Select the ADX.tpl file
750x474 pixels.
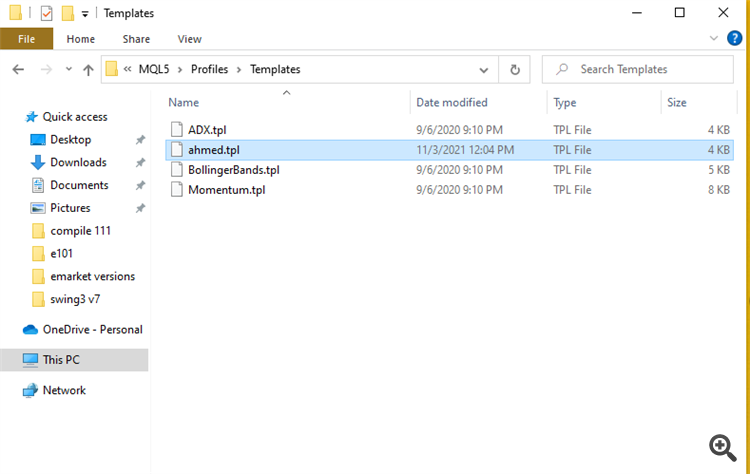tap(207, 130)
